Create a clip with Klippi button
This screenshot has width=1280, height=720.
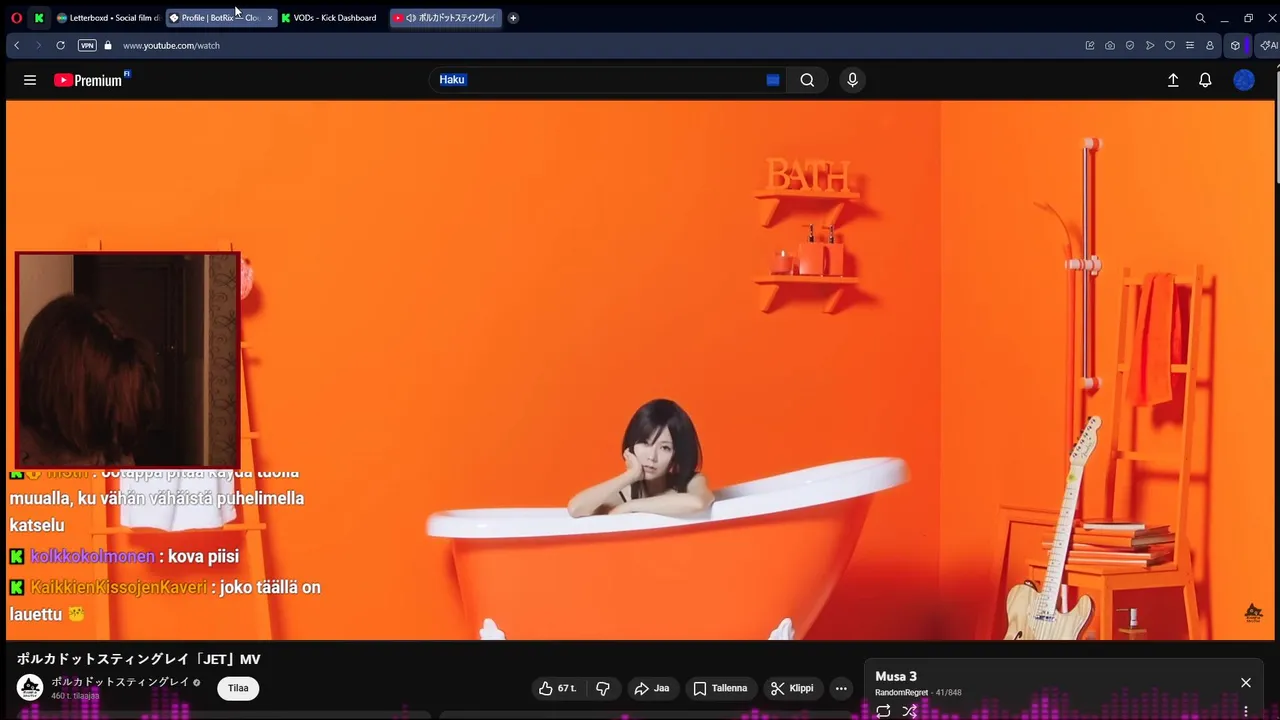pos(792,688)
